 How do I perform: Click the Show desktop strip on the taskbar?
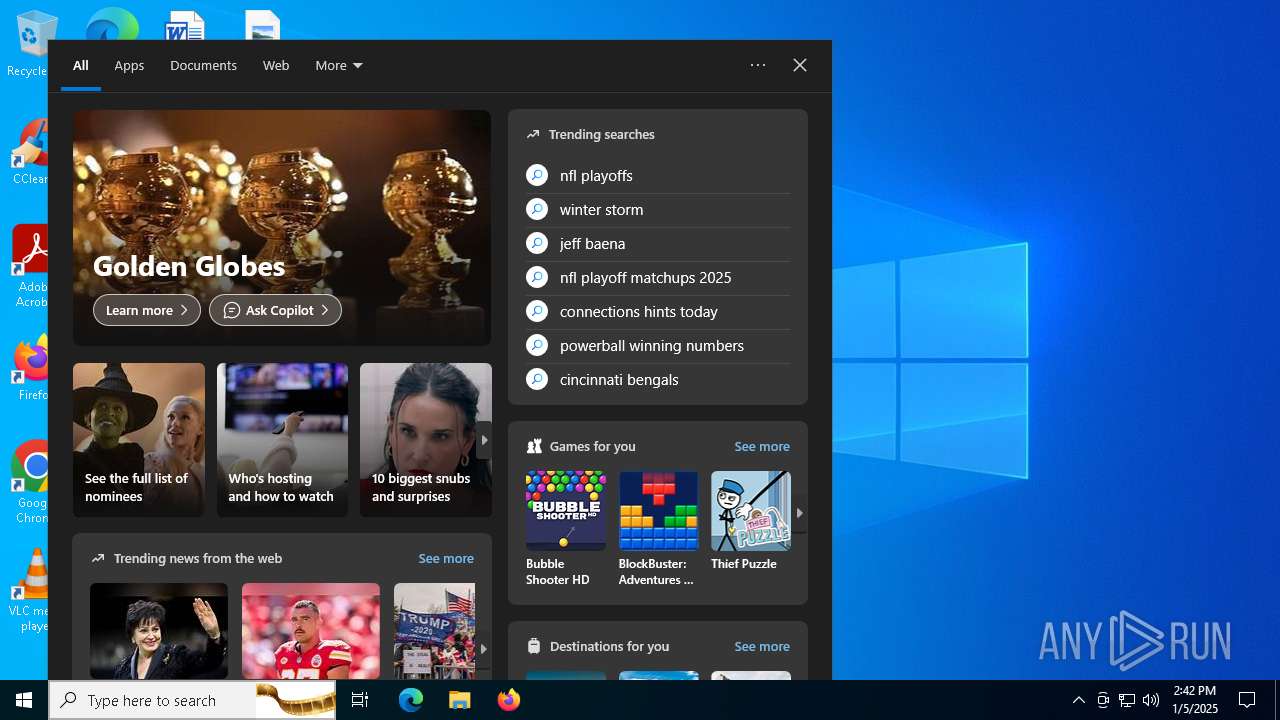coord(1277,700)
